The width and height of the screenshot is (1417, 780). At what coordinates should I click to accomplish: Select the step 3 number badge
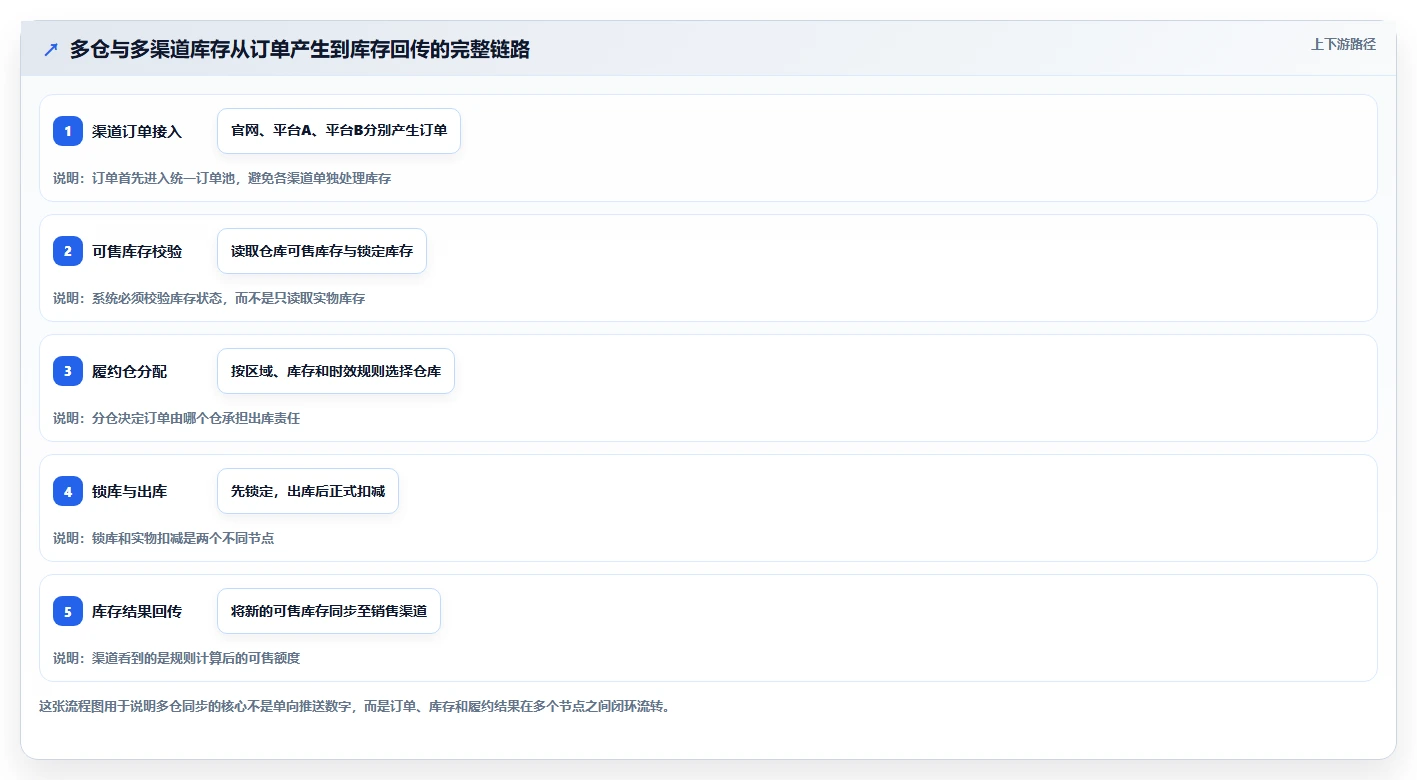coord(68,371)
